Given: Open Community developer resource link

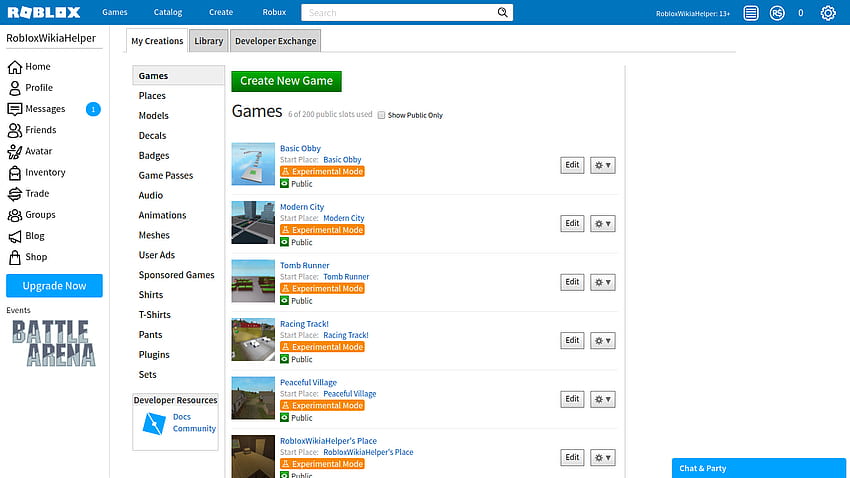Looking at the screenshot, I should tap(194, 429).
